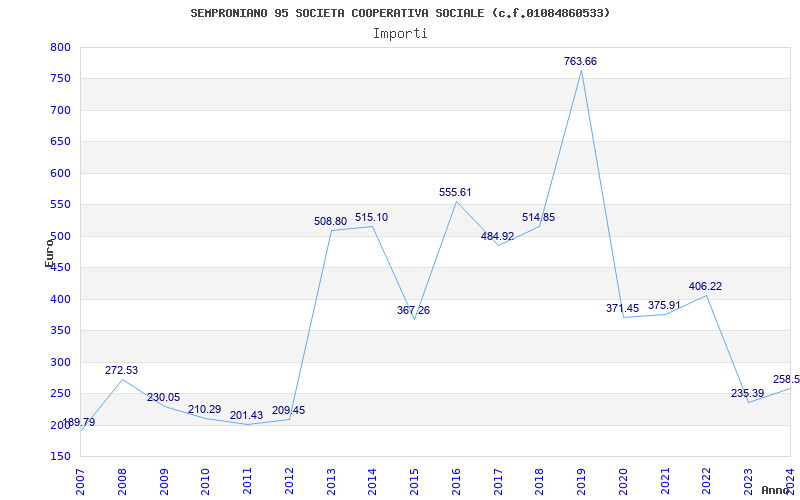Click the 2007 x-axis year label
Screen dimensions: 800x500
(x=81, y=482)
